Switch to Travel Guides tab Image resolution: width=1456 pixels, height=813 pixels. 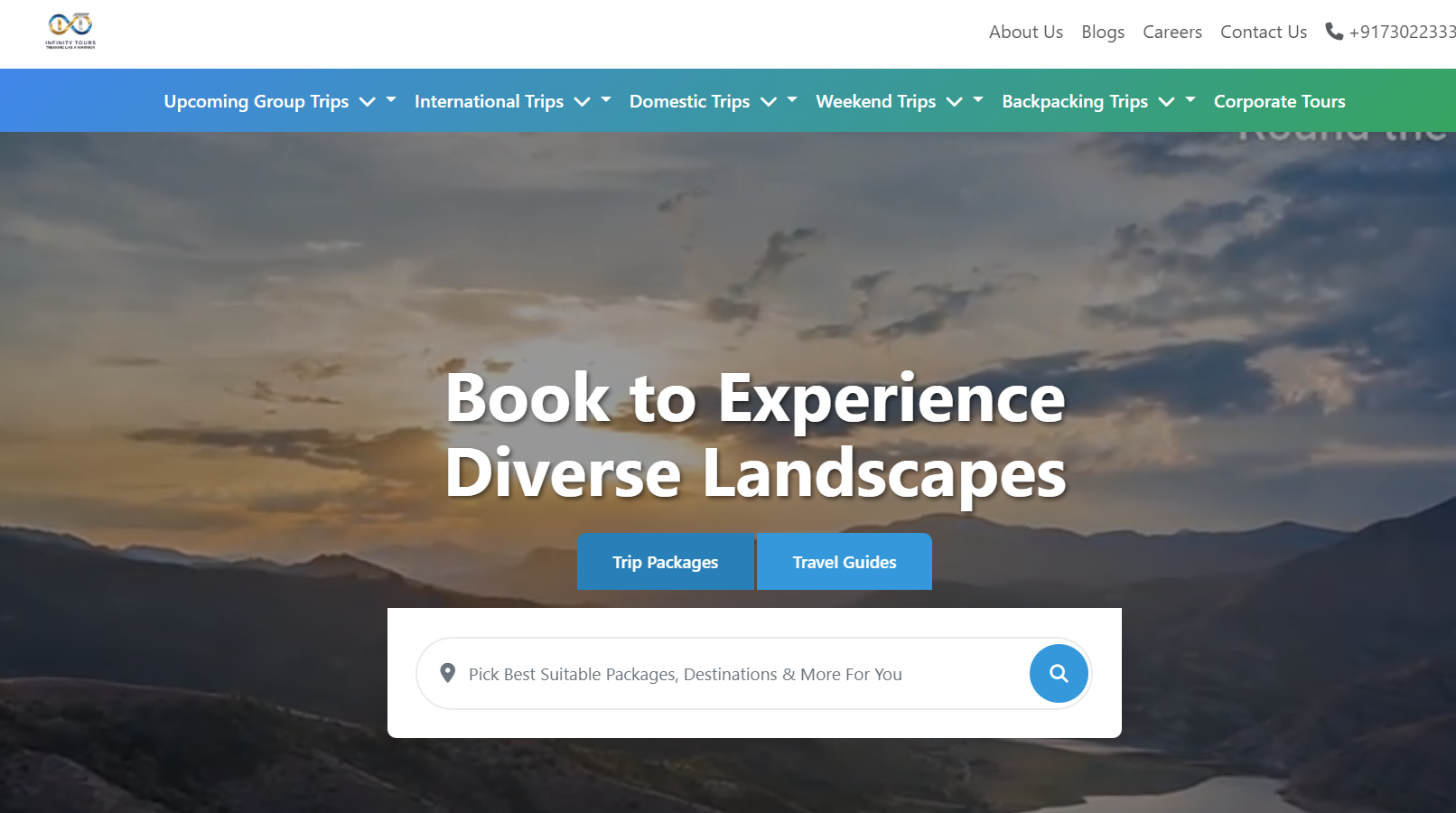(845, 562)
